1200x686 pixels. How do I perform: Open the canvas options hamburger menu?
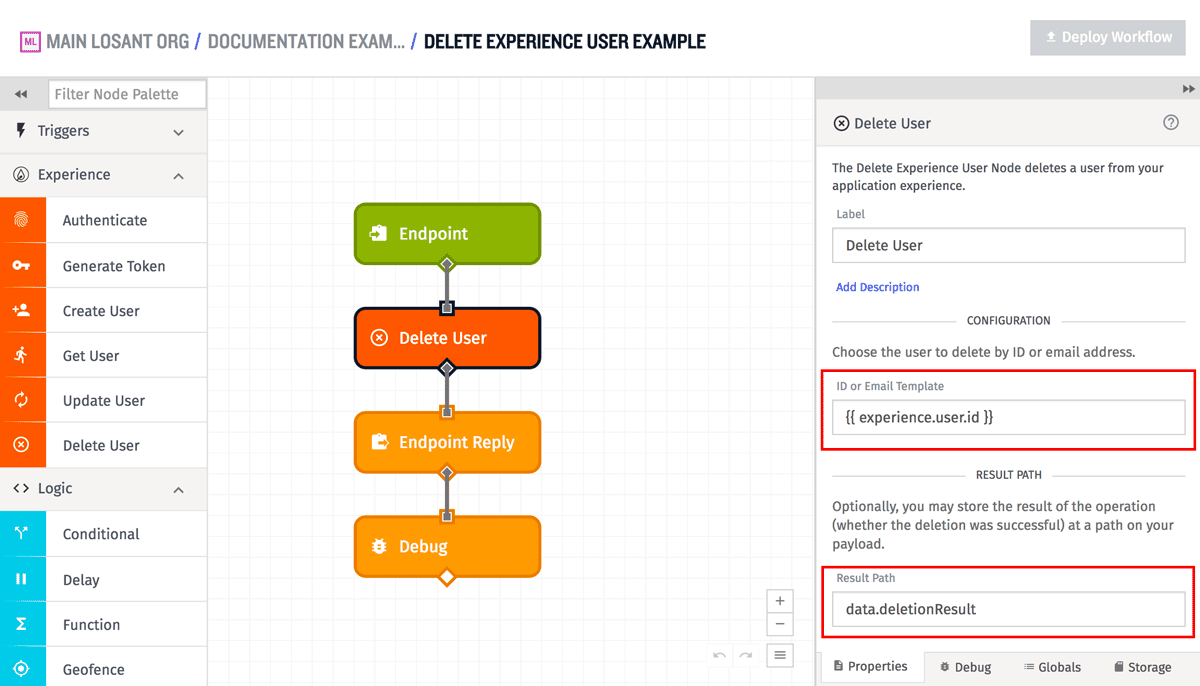point(780,656)
